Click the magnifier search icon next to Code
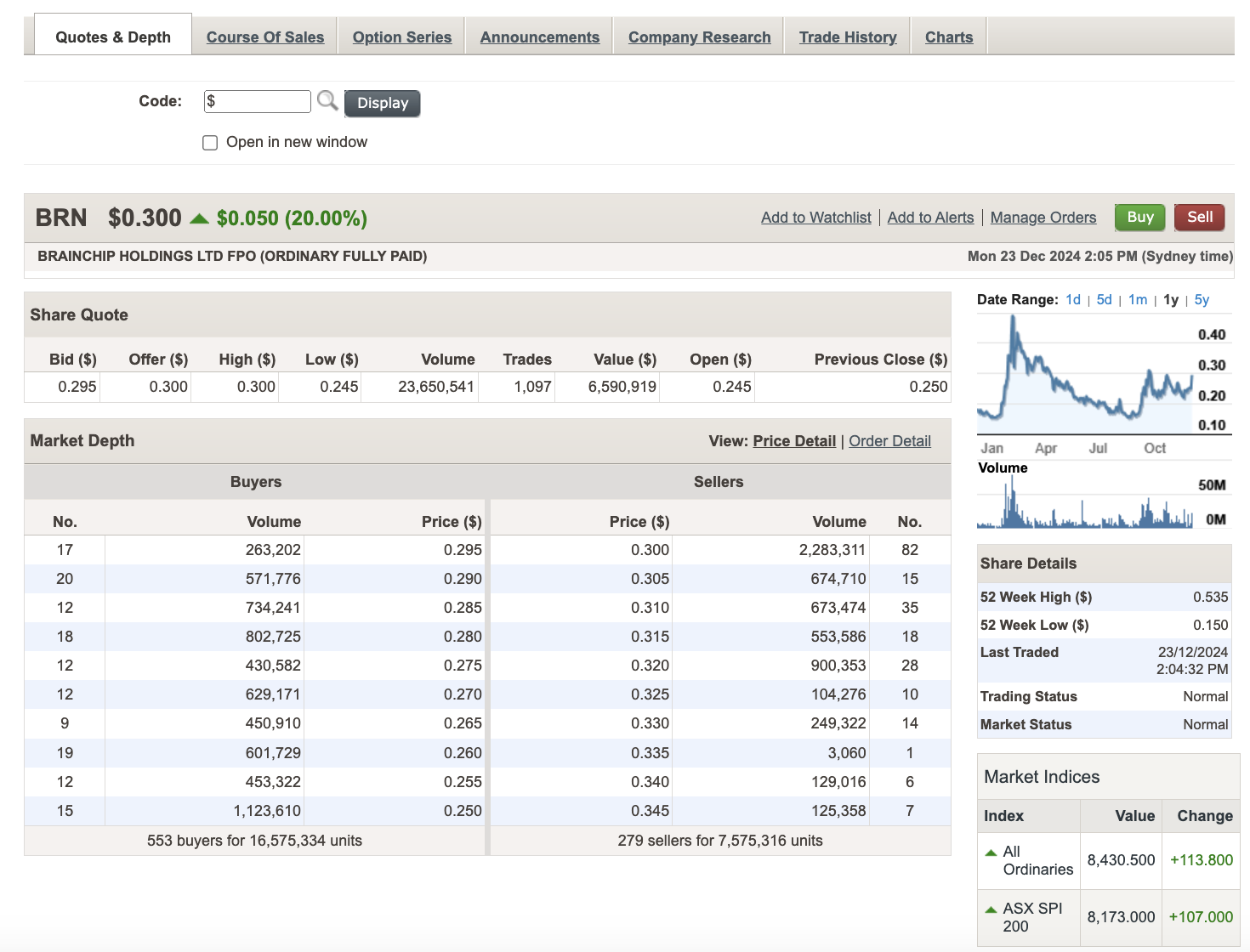This screenshot has width=1250, height=952. pos(327,101)
